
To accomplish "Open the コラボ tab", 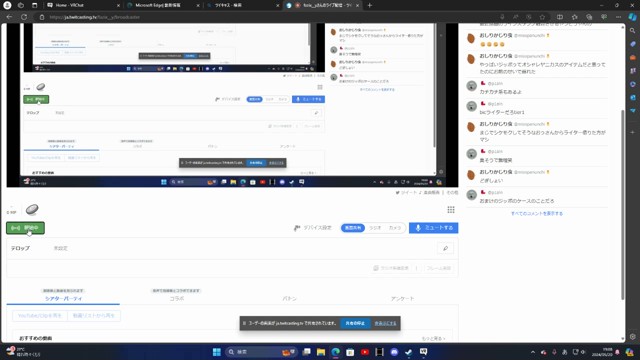I will (176, 298).
